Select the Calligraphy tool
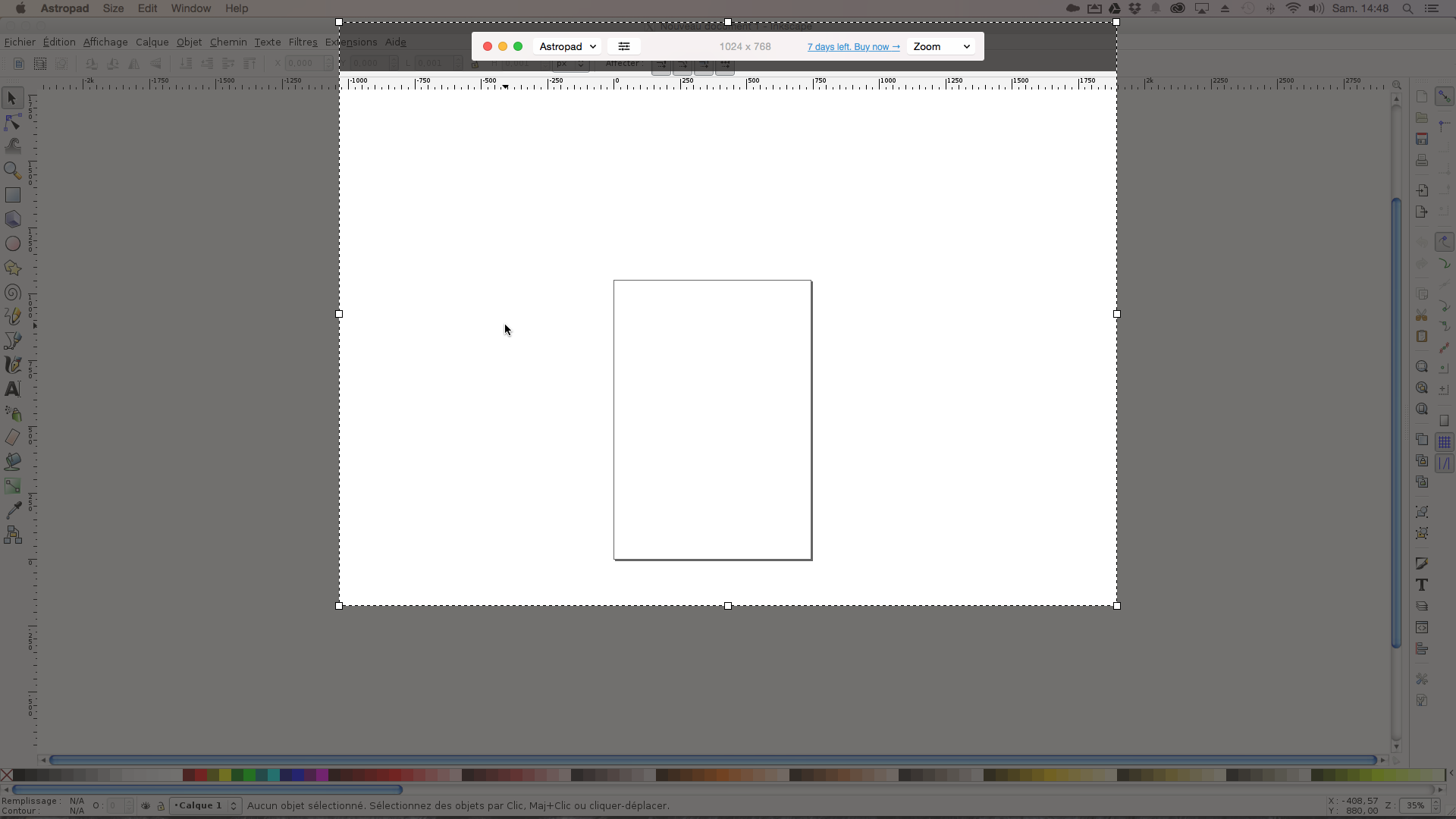This screenshot has width=1456, height=819. [x=12, y=365]
